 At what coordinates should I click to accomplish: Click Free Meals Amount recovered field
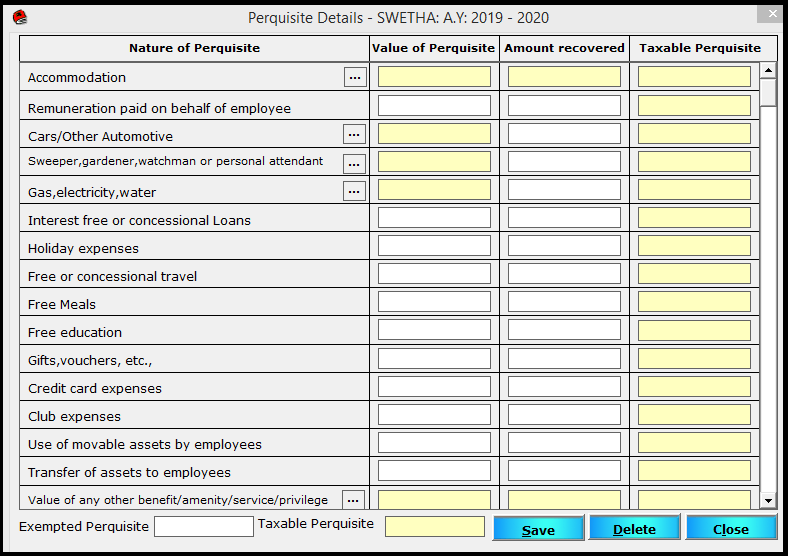click(x=564, y=302)
